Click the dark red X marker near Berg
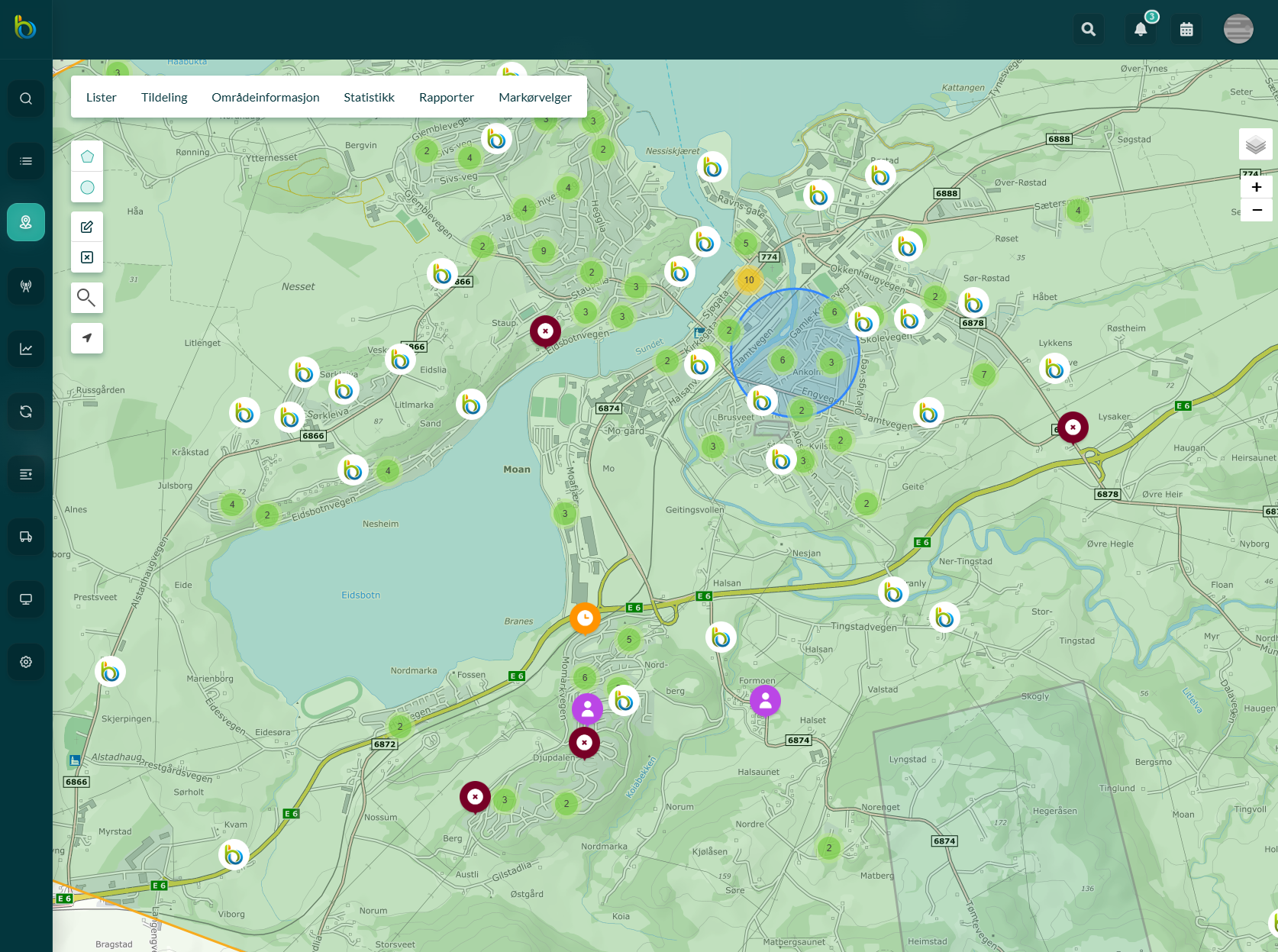1278x952 pixels. click(475, 798)
